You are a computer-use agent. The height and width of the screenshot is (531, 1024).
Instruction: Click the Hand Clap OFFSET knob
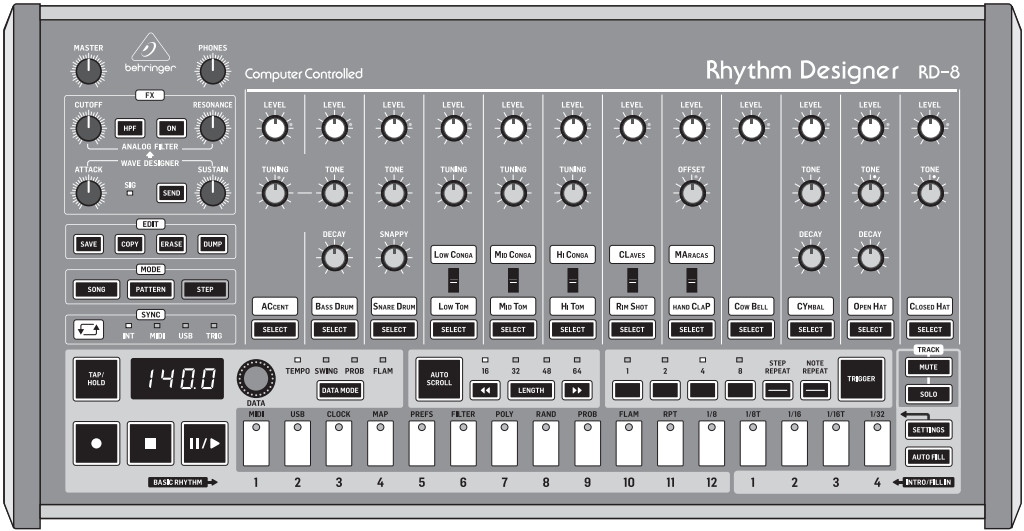tap(692, 193)
